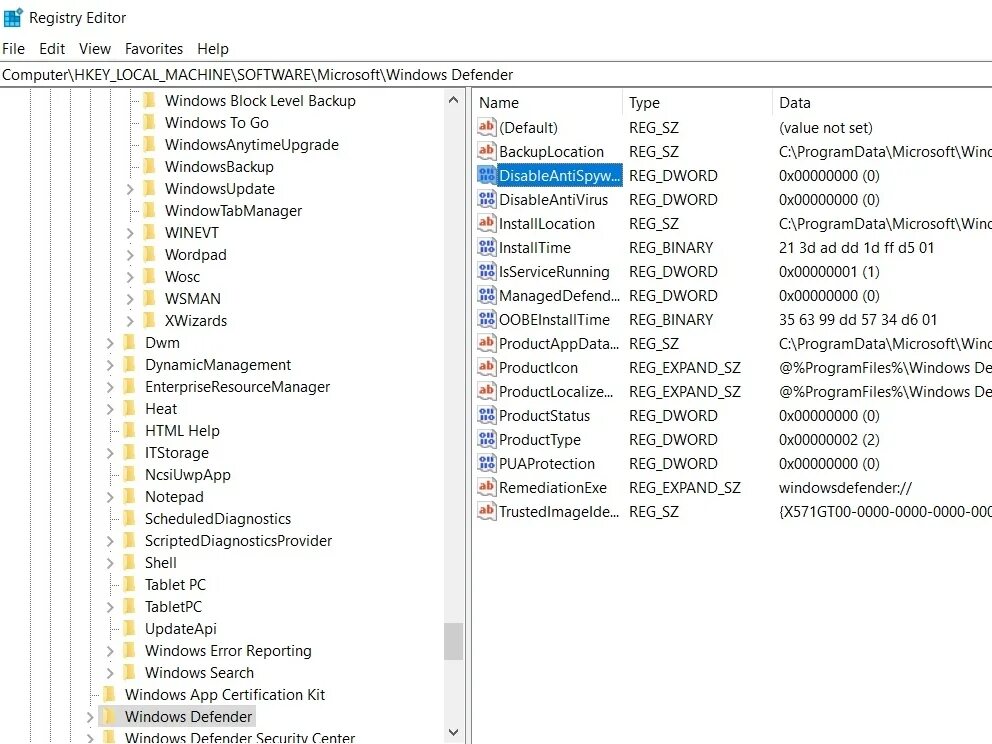This screenshot has height=744, width=992.
Task: Open the Edit menu
Action: click(x=52, y=49)
